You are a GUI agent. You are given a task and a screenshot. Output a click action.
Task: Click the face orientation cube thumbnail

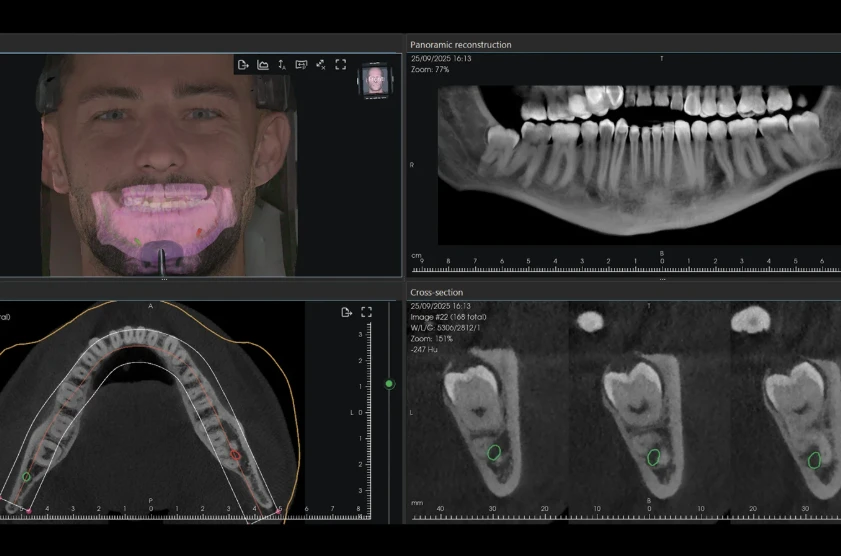(375, 80)
